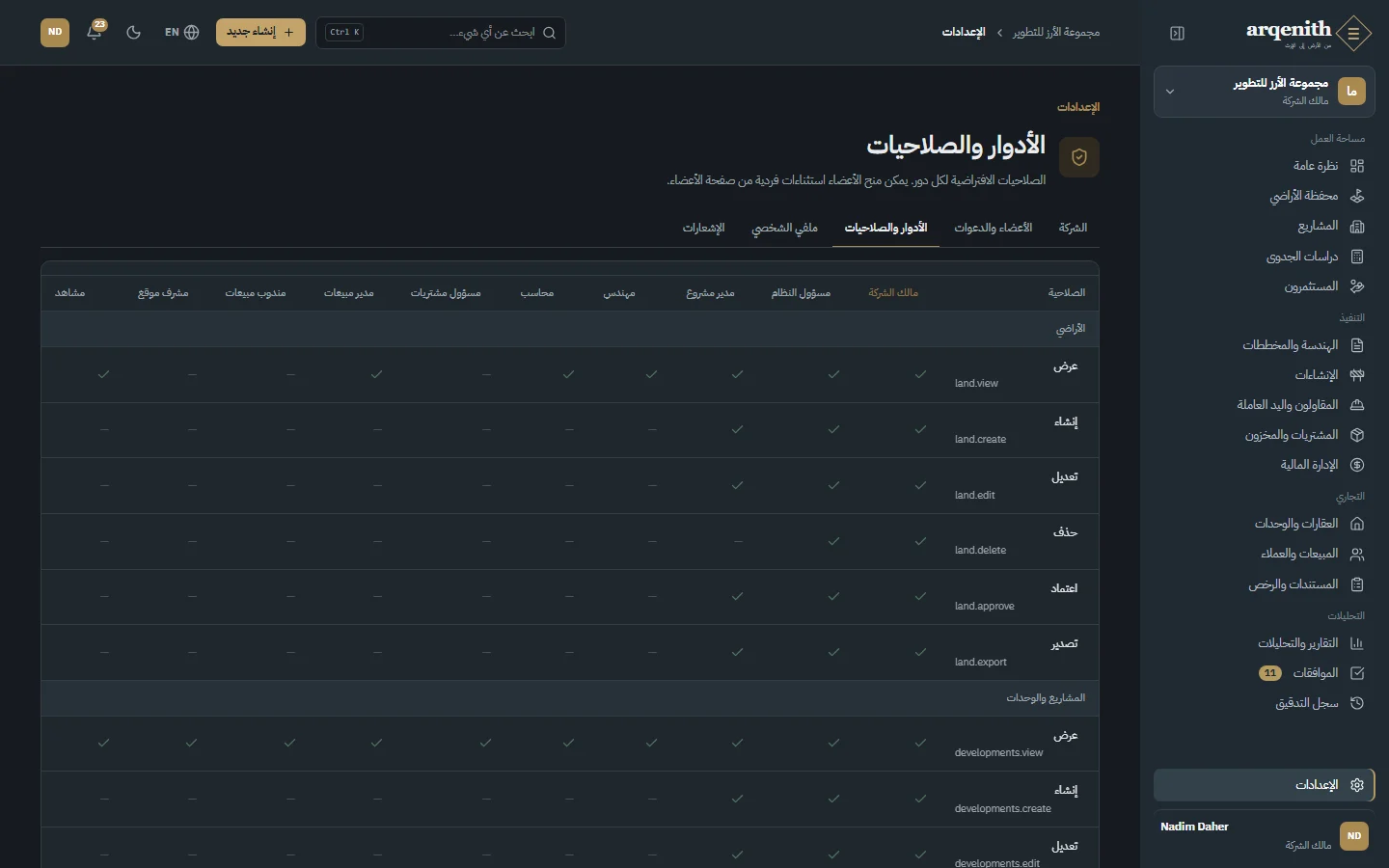
Task: Open الإدارة المالية finance icon
Action: (x=1357, y=465)
